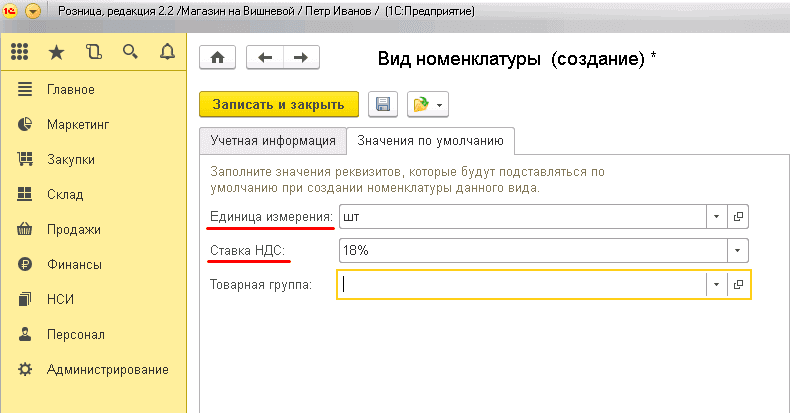Open the Маркетинг section in the sidebar
The height and width of the screenshot is (413, 790).
pyautogui.click(x=77, y=125)
